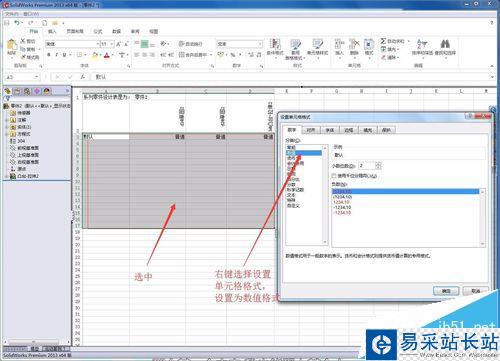Collapse the ribbon with the up arrow

coord(492,66)
